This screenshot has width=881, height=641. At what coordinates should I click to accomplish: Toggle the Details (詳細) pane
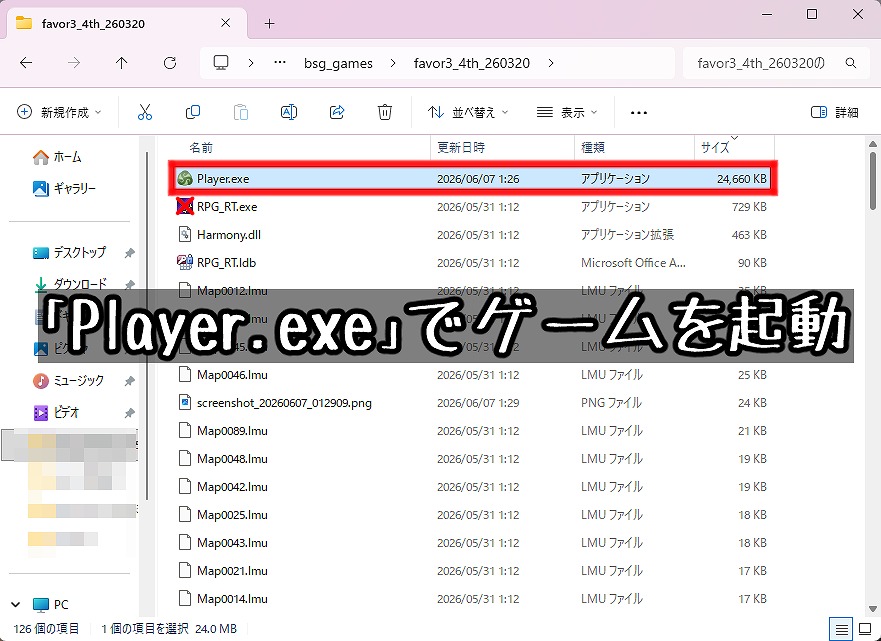tap(835, 112)
